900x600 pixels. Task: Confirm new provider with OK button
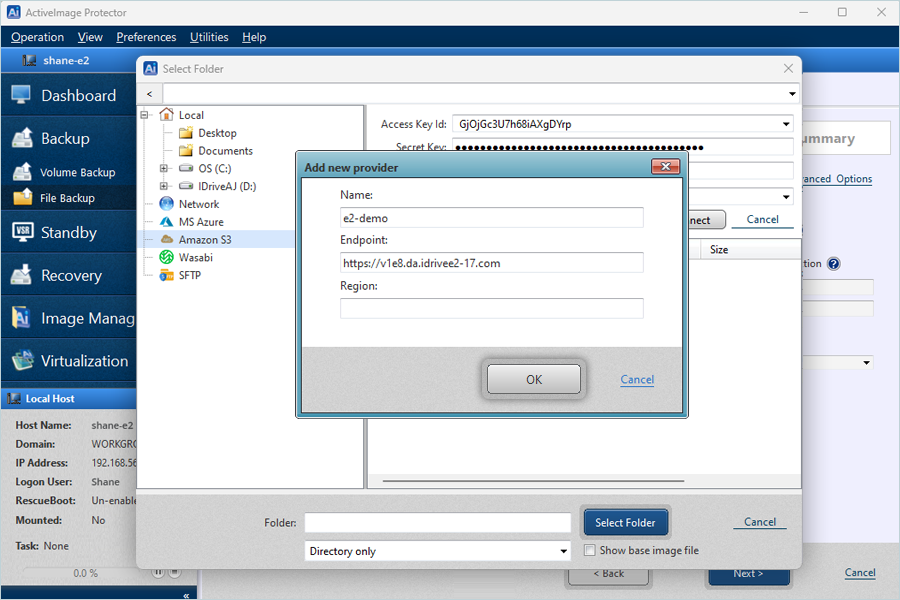pos(534,379)
